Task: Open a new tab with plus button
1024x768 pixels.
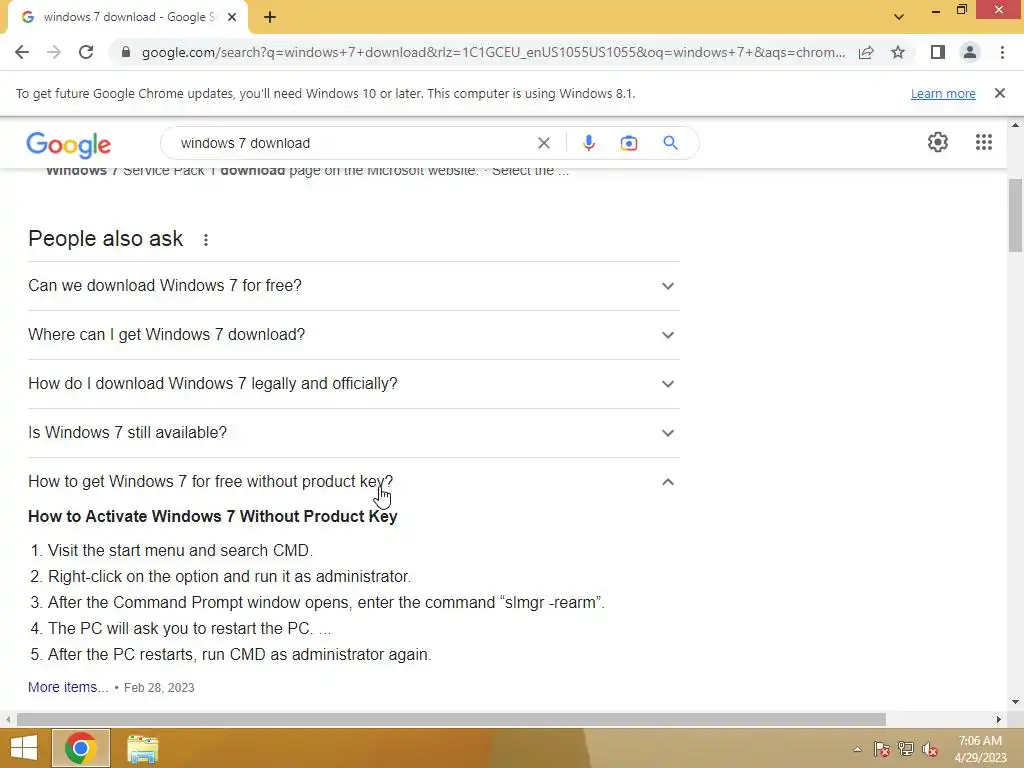Action: pos(270,17)
